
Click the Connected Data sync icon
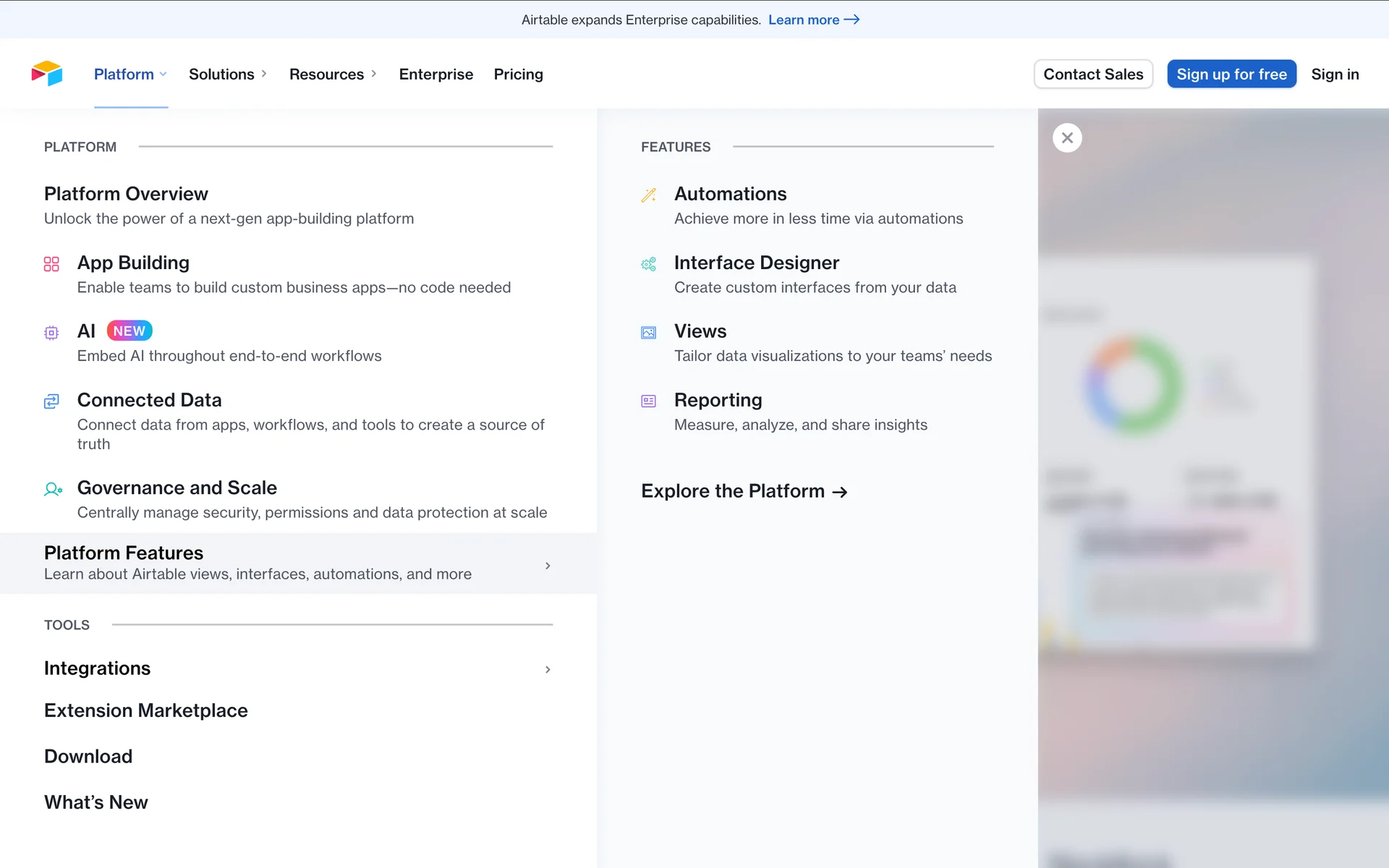click(51, 401)
